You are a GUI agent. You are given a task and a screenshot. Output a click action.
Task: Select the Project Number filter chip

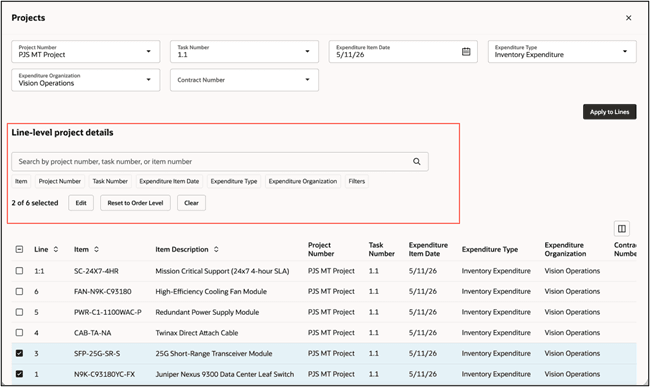point(60,181)
